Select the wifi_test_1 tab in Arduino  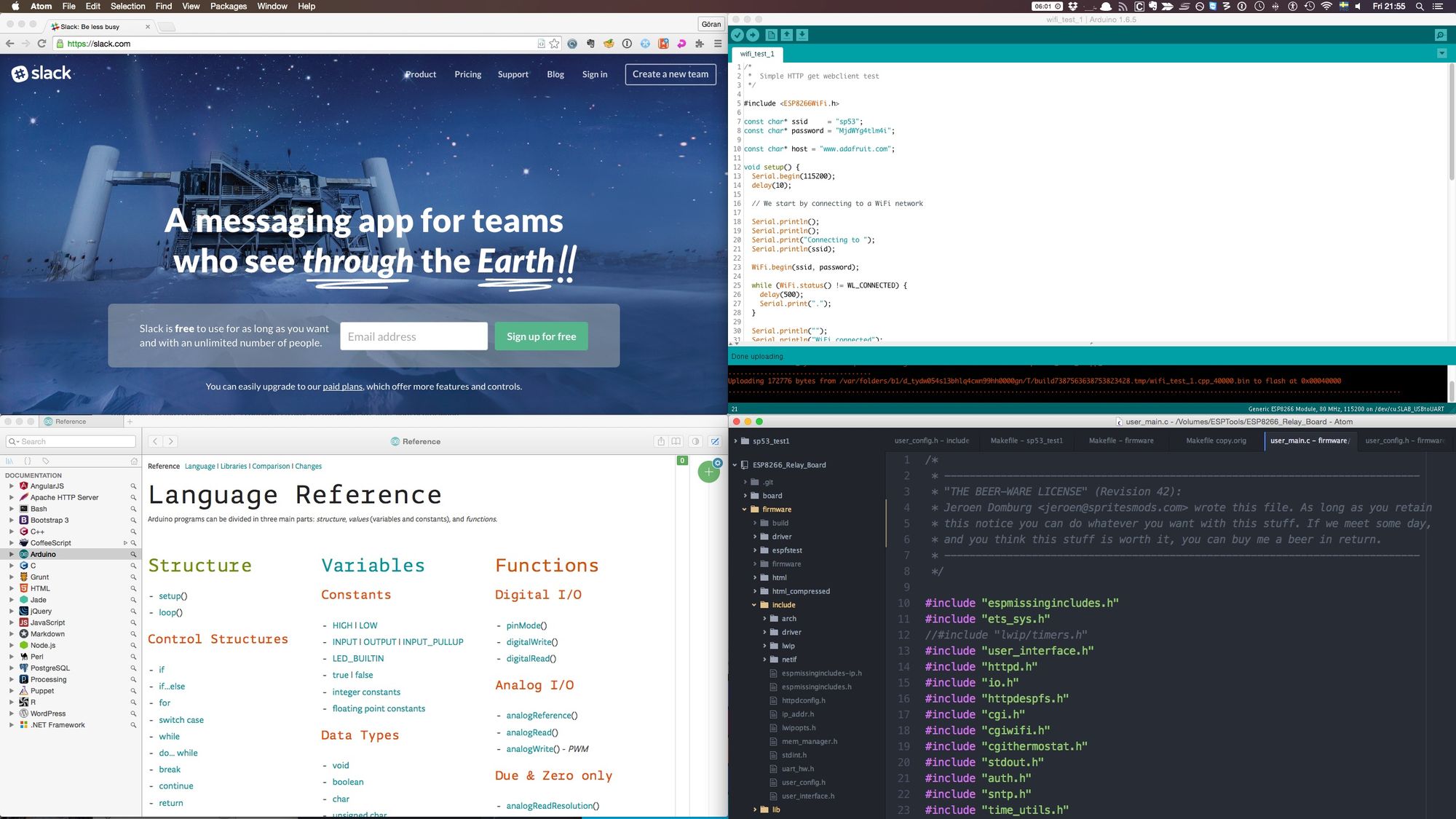point(757,54)
